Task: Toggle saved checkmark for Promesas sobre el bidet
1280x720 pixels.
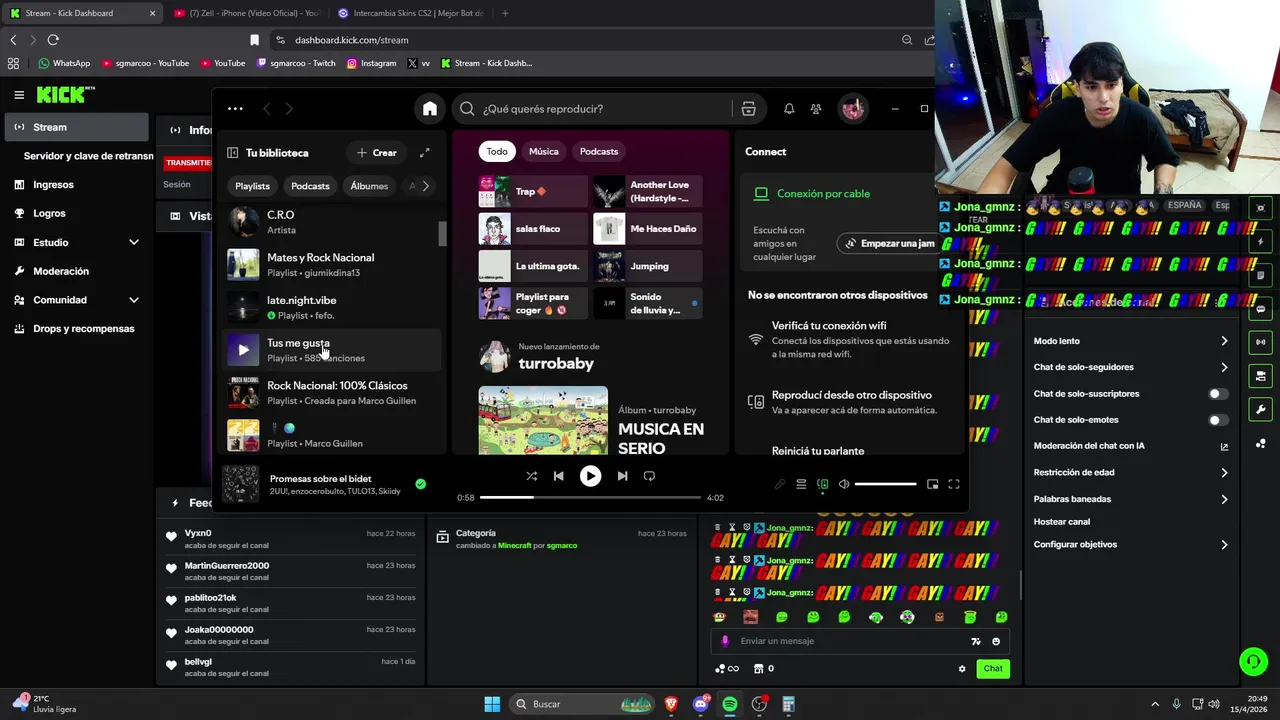Action: (x=420, y=484)
